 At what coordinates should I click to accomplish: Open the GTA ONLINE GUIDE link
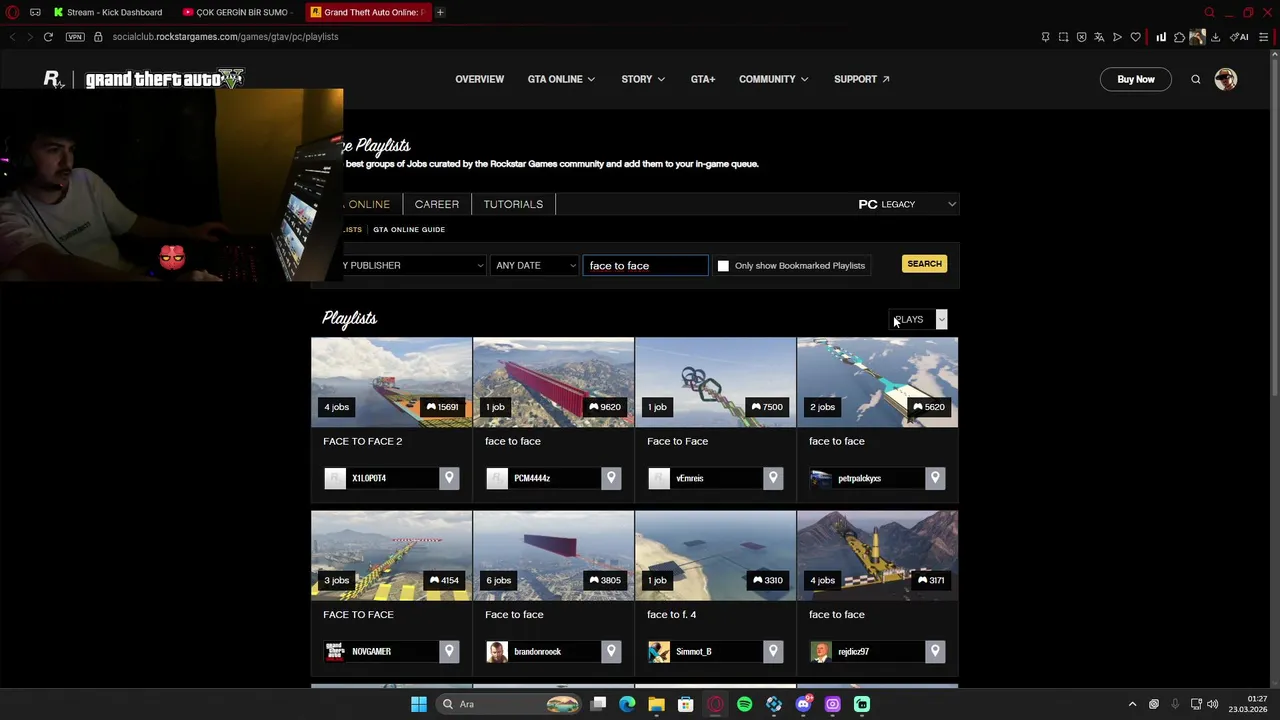point(409,230)
